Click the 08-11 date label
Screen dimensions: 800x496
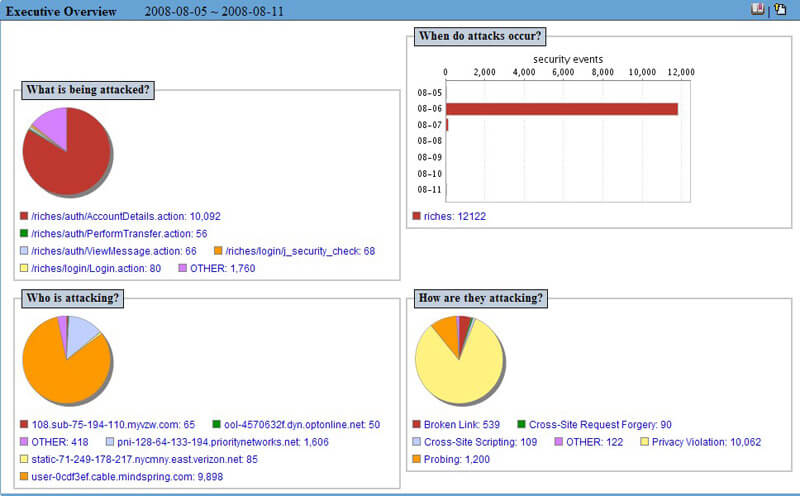pos(430,190)
